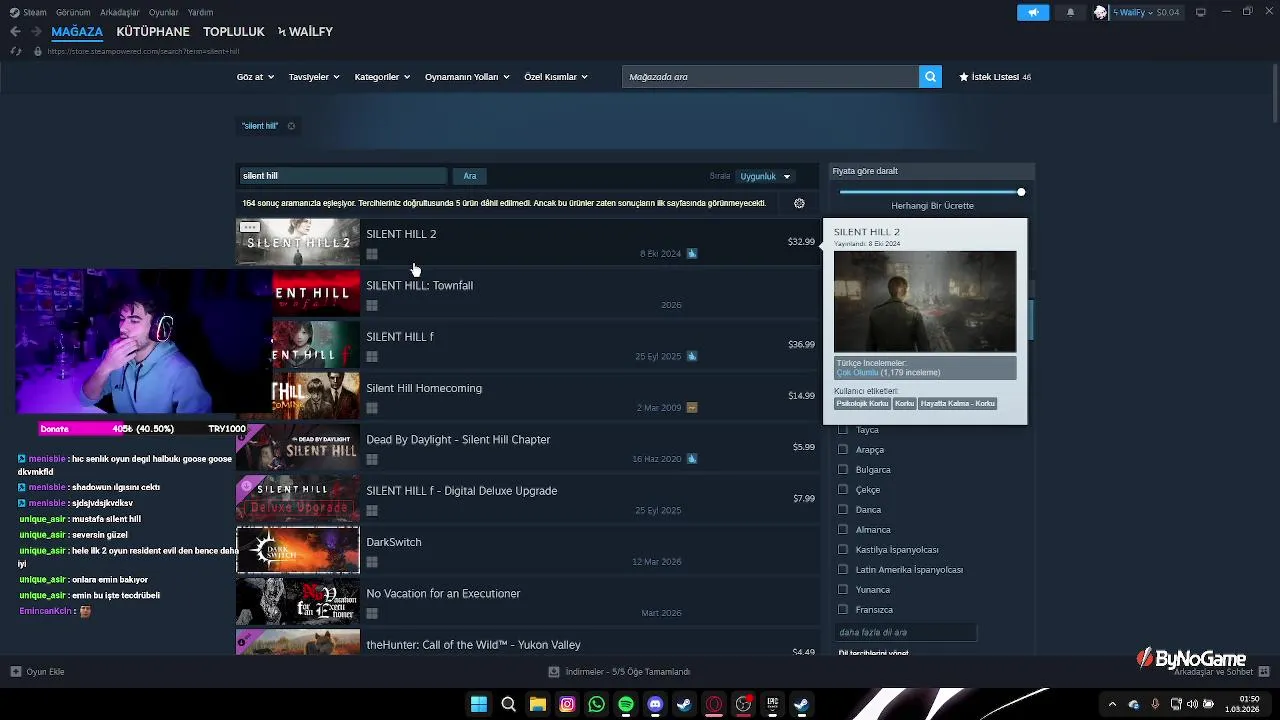The height and width of the screenshot is (720, 1280).
Task: Open the SILENT HILL: Townfall result
Action: tap(527, 293)
